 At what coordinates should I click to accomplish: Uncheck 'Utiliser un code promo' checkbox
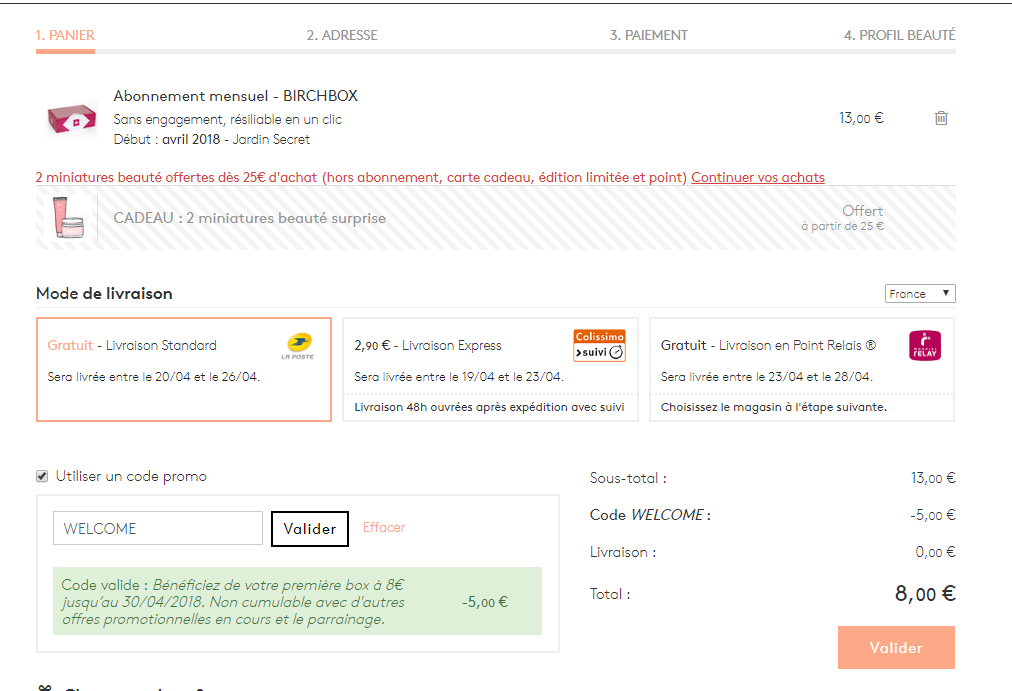42,476
